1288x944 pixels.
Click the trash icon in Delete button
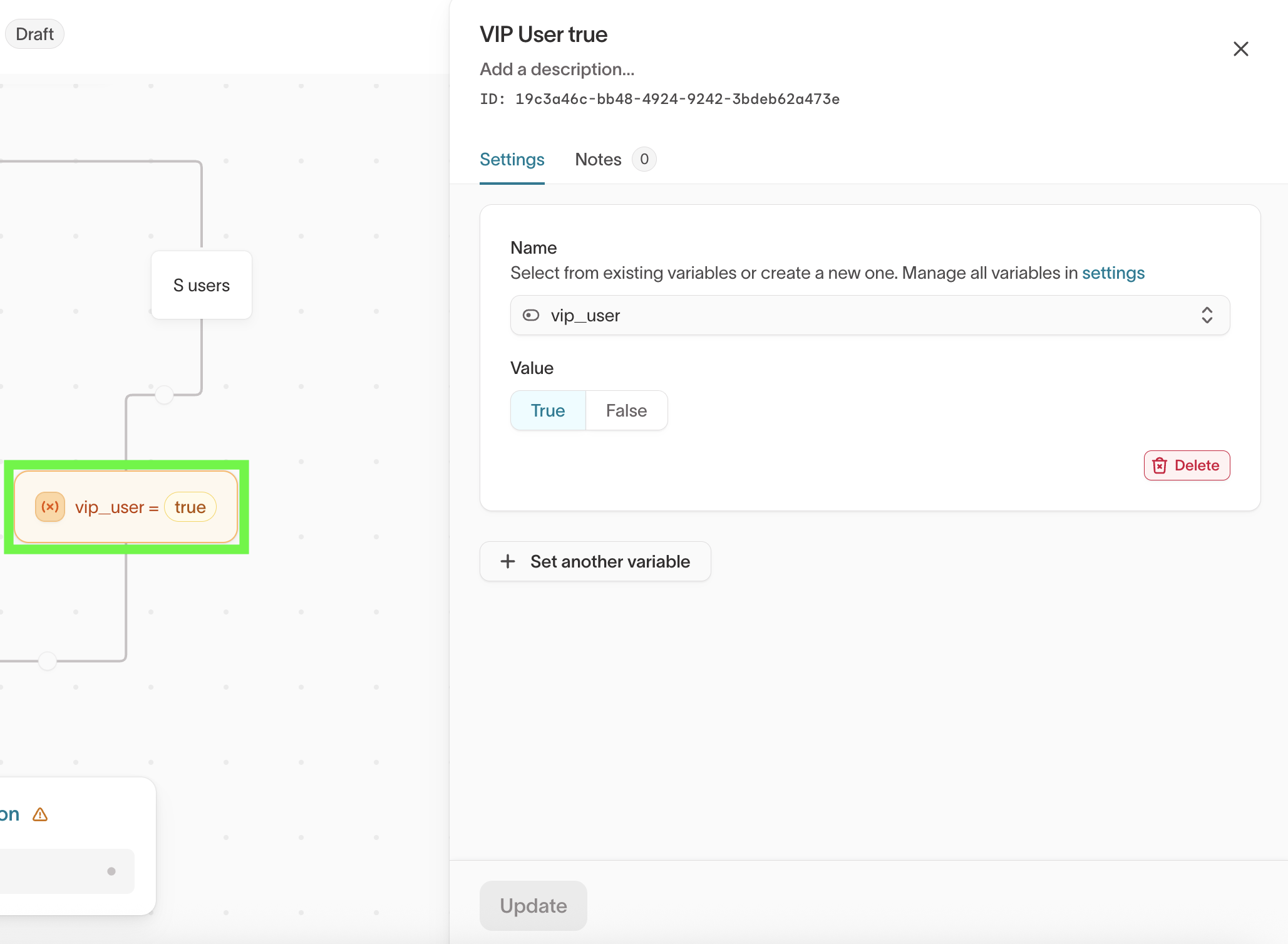pos(1160,465)
